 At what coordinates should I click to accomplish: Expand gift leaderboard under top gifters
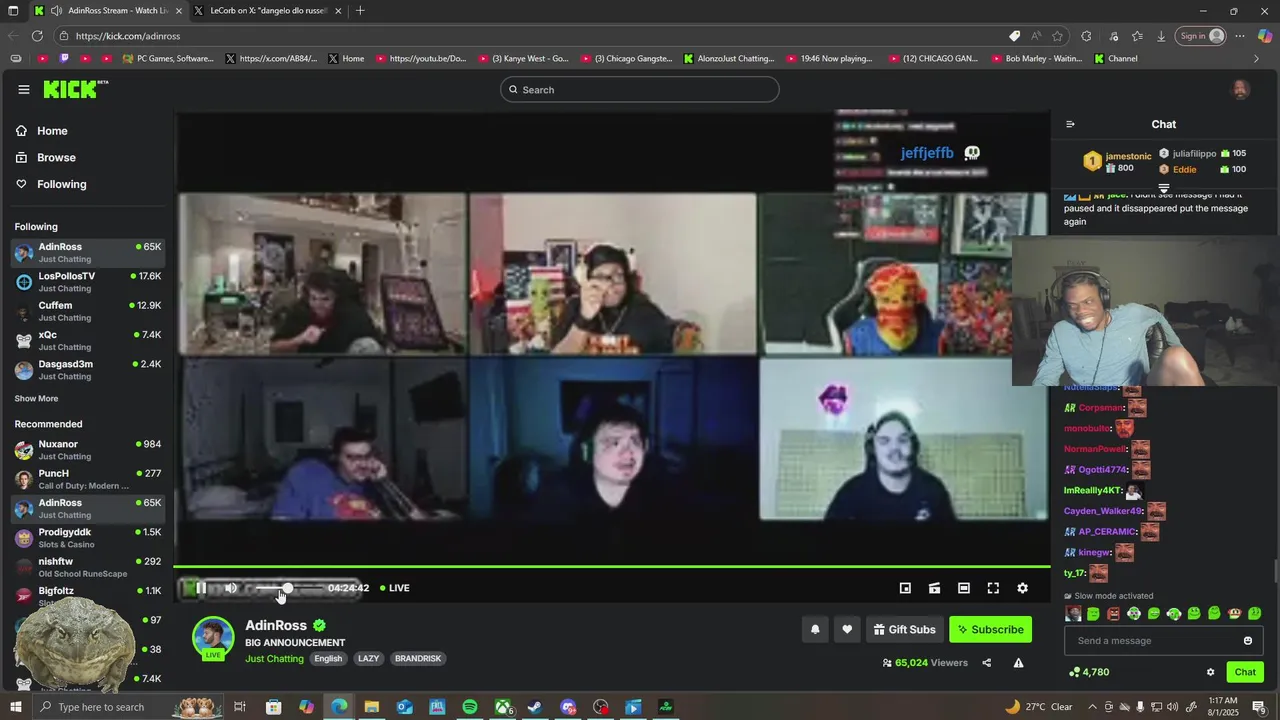1164,188
